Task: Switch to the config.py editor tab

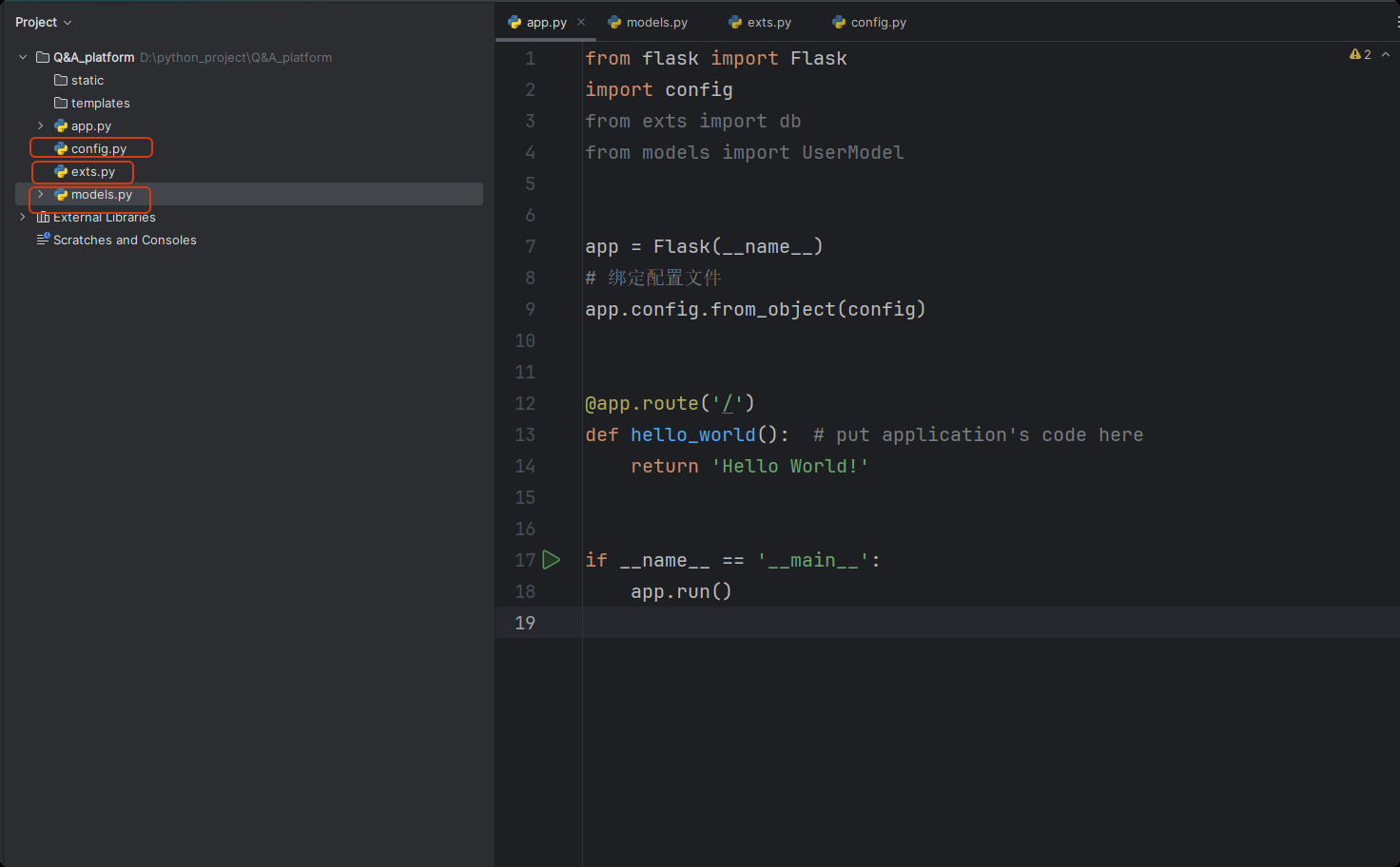Action: click(869, 22)
